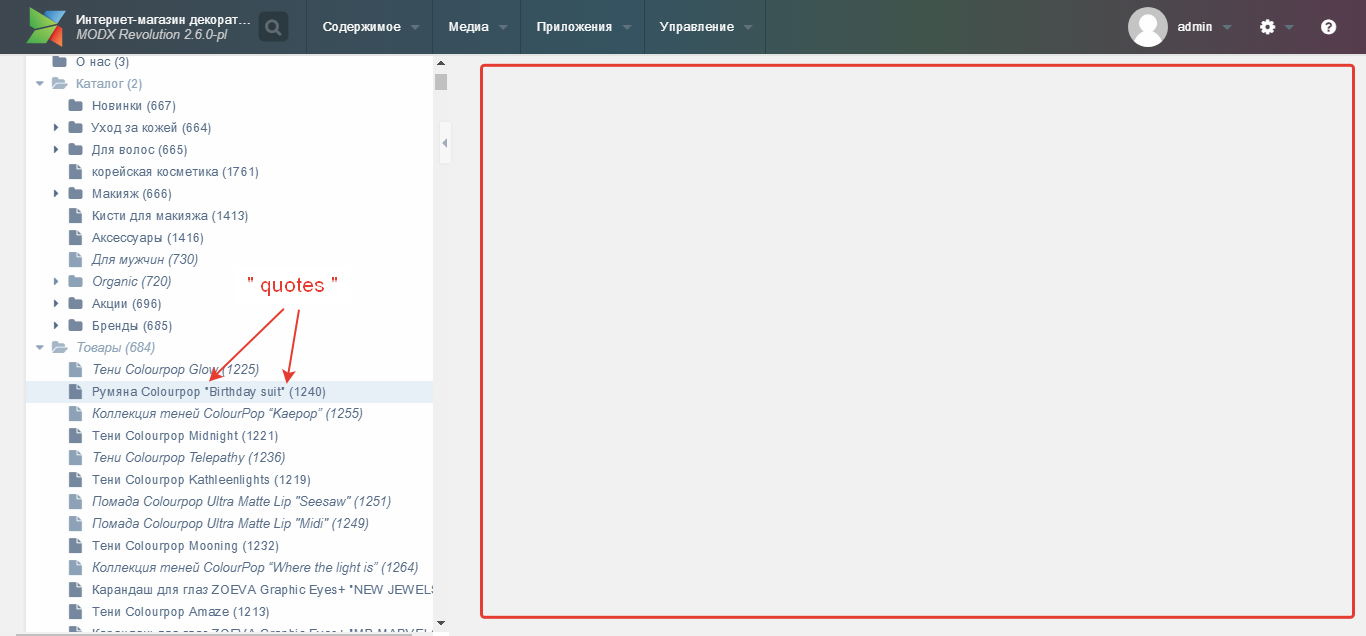Screen dimensions: 1366x636
Task: Open Помада Ultra Matte Lip "Seesaw" (1251)
Action: [x=241, y=501]
